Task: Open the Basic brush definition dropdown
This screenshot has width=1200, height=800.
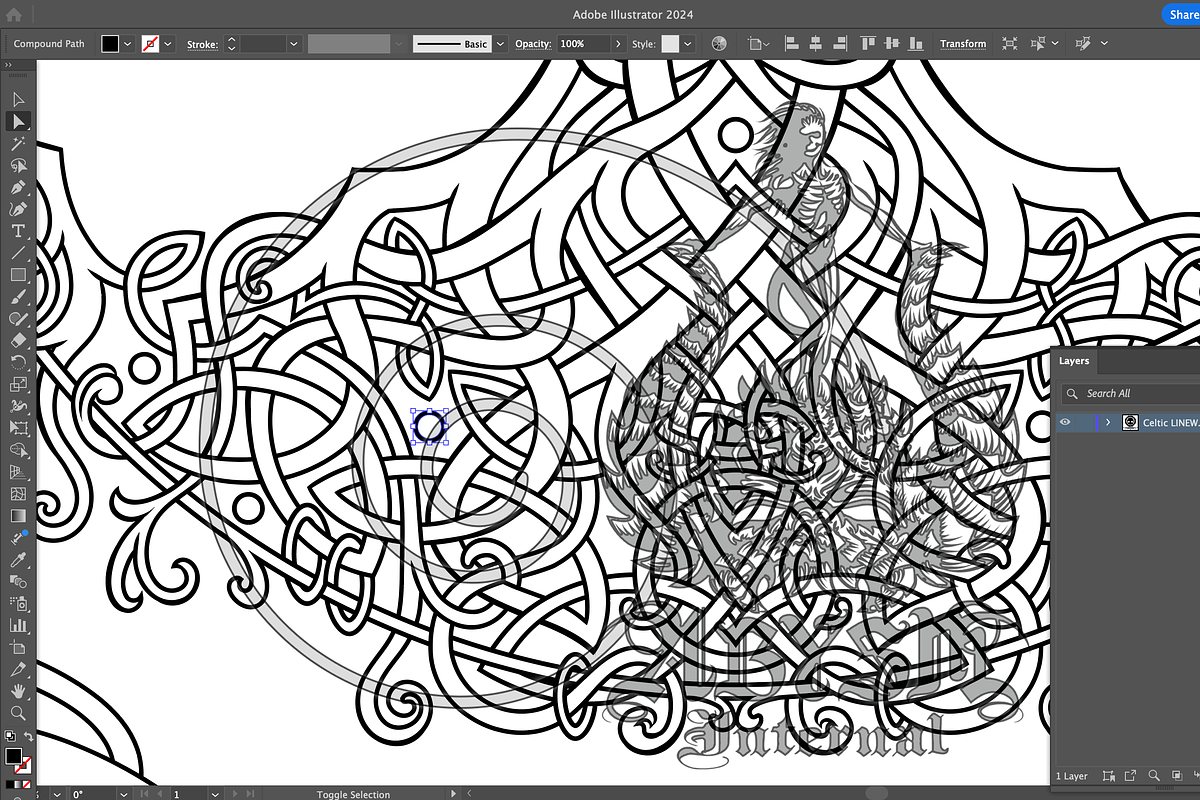Action: pyautogui.click(x=500, y=44)
